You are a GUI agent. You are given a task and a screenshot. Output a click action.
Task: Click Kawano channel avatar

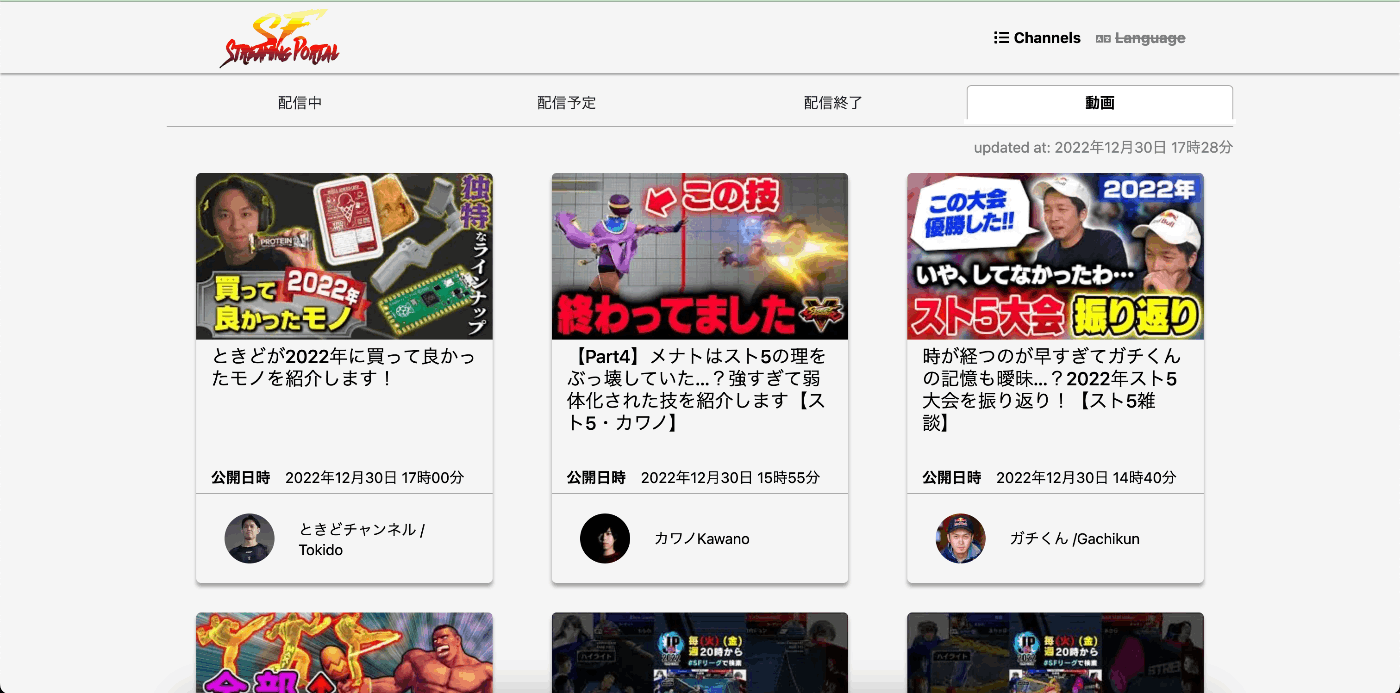[x=605, y=539]
